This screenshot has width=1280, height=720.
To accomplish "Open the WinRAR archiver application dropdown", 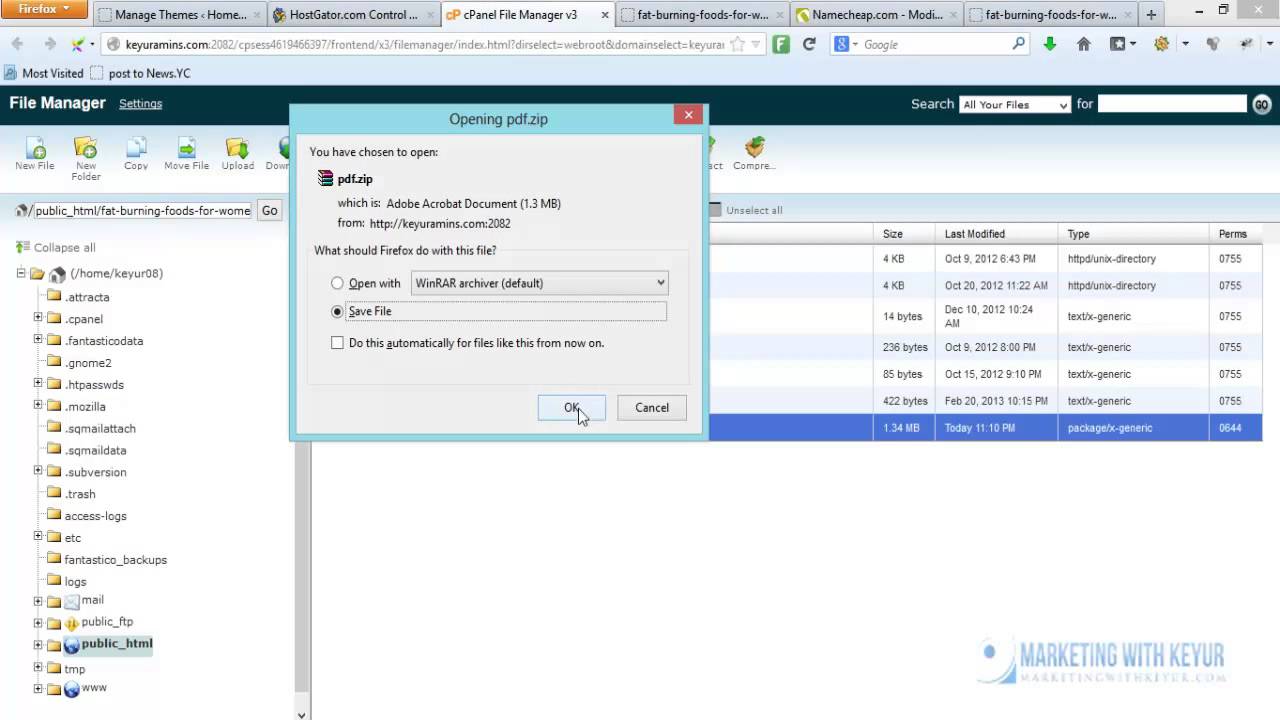I will point(539,283).
